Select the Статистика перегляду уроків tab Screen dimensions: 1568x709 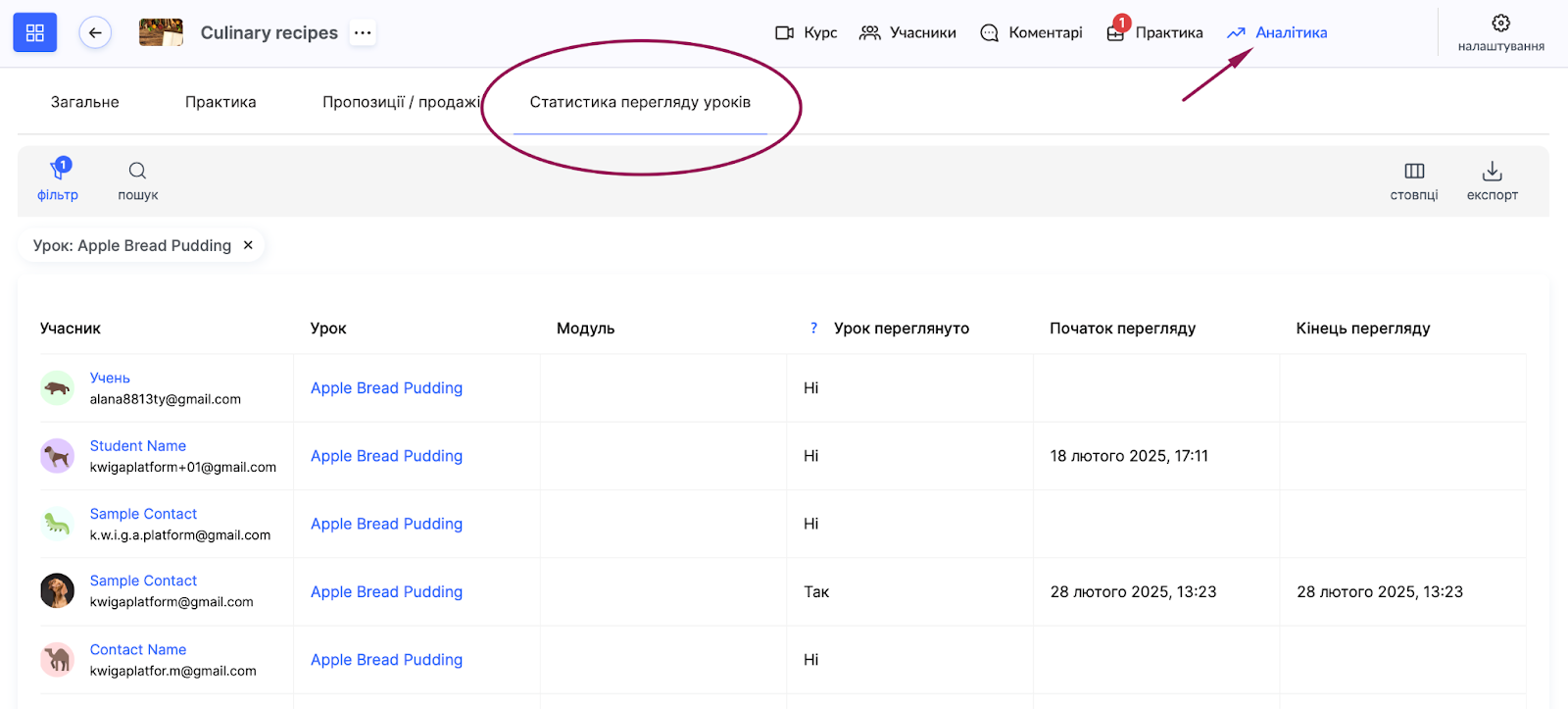[x=640, y=102]
